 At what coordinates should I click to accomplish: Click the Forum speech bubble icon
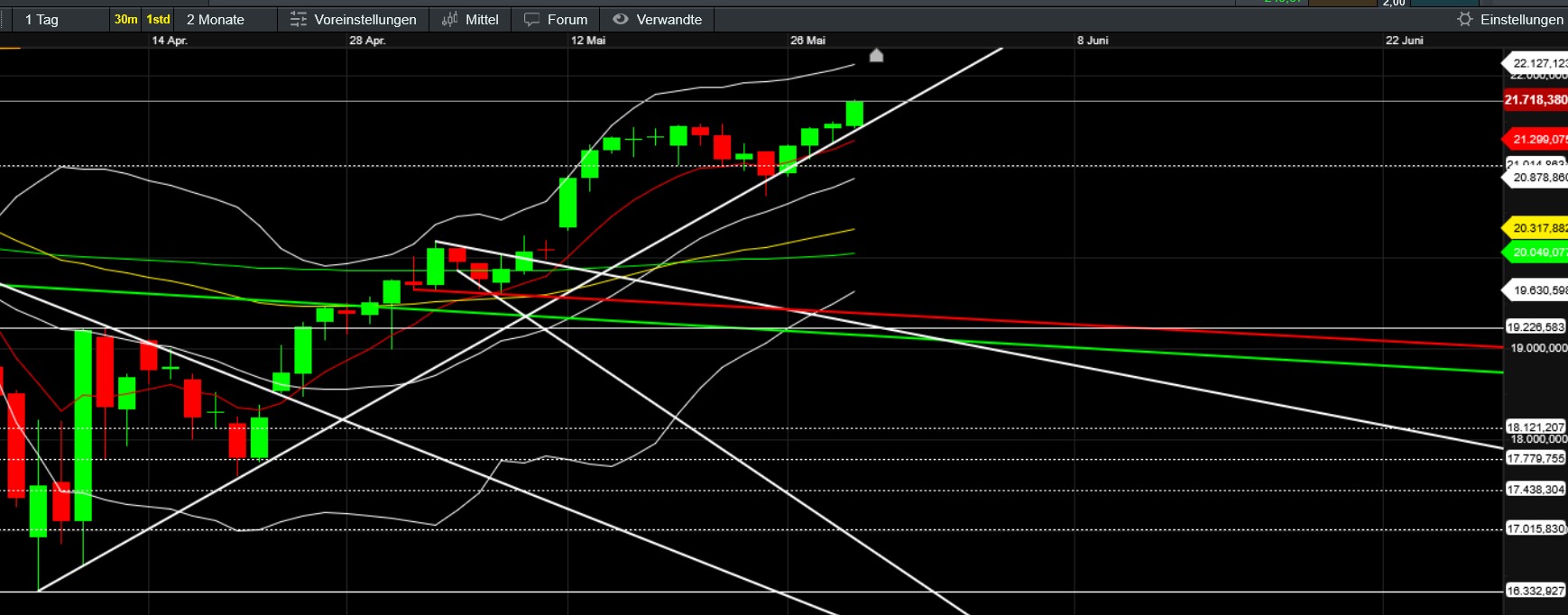532,19
